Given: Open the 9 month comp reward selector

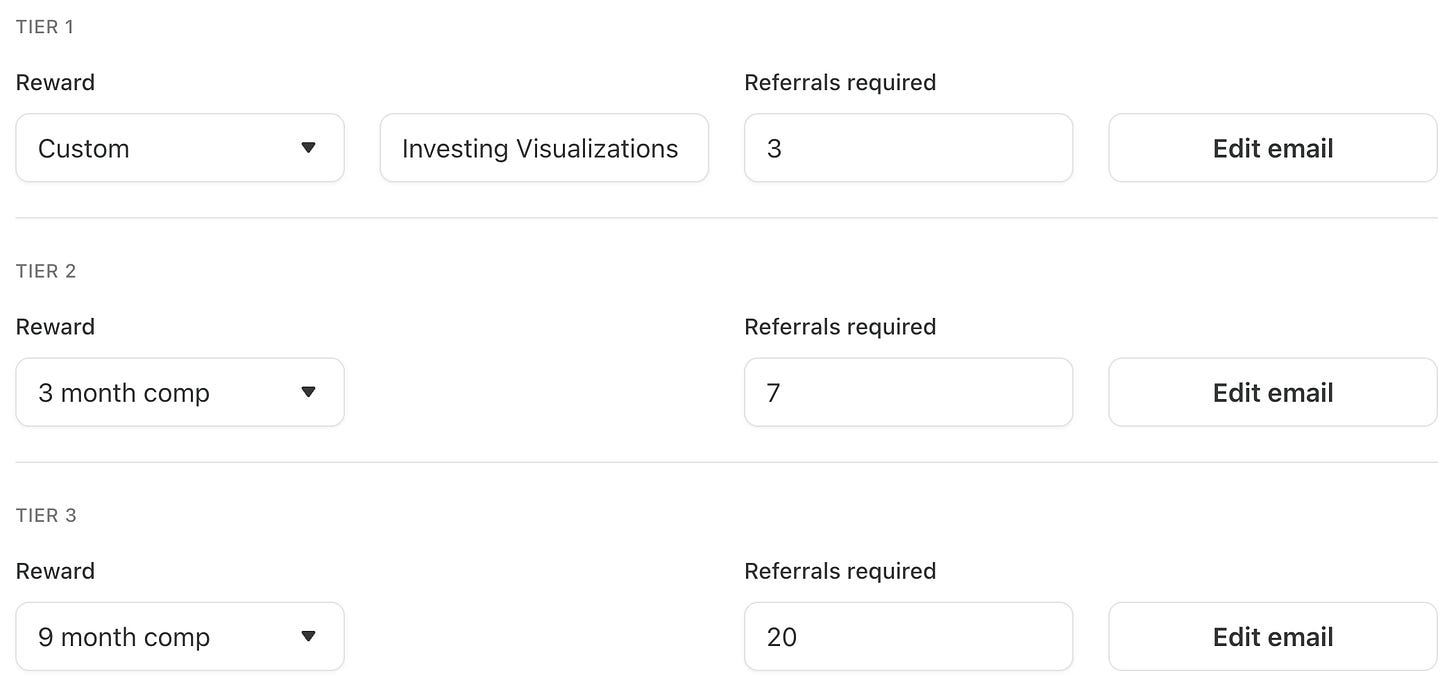Looking at the screenshot, I should 180,636.
